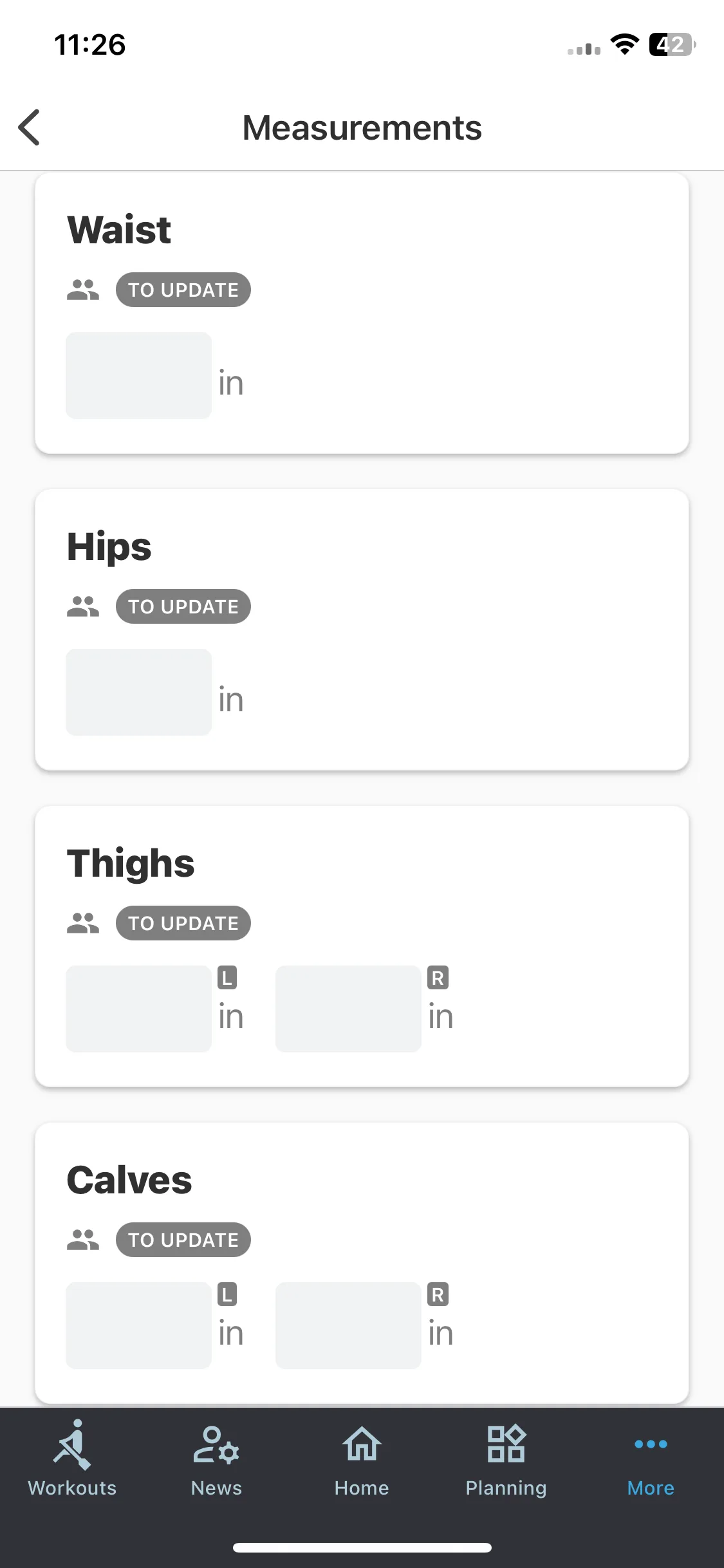Open the News tab
The image size is (724, 1568).
coord(216,1459)
